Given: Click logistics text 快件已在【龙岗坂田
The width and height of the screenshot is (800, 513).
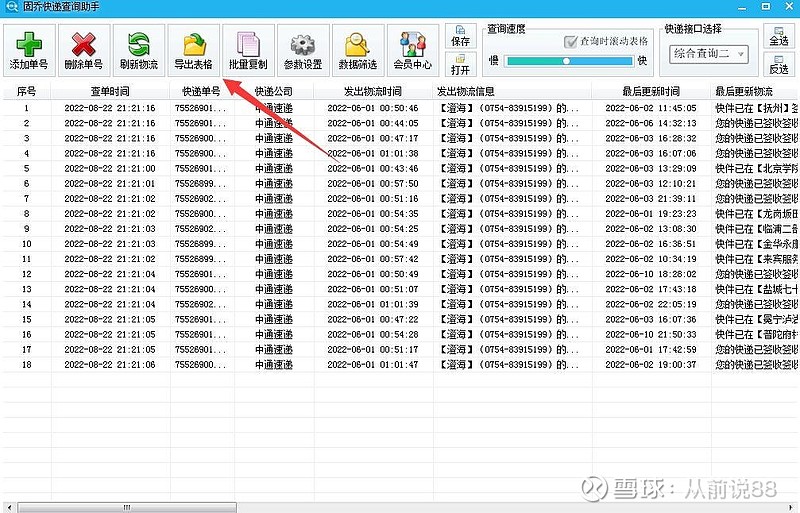Looking at the screenshot, I should 757,214.
